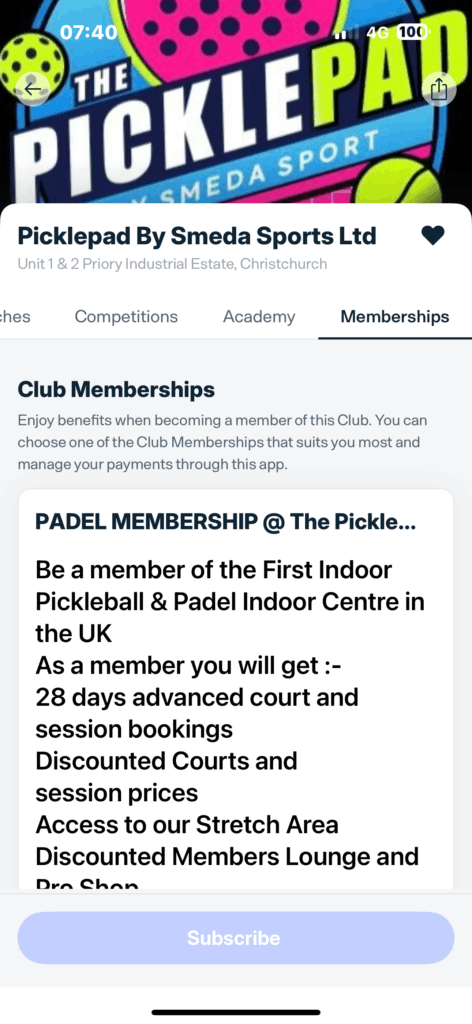Tap the home indicator bar
The height and width of the screenshot is (1024, 472).
click(236, 1012)
